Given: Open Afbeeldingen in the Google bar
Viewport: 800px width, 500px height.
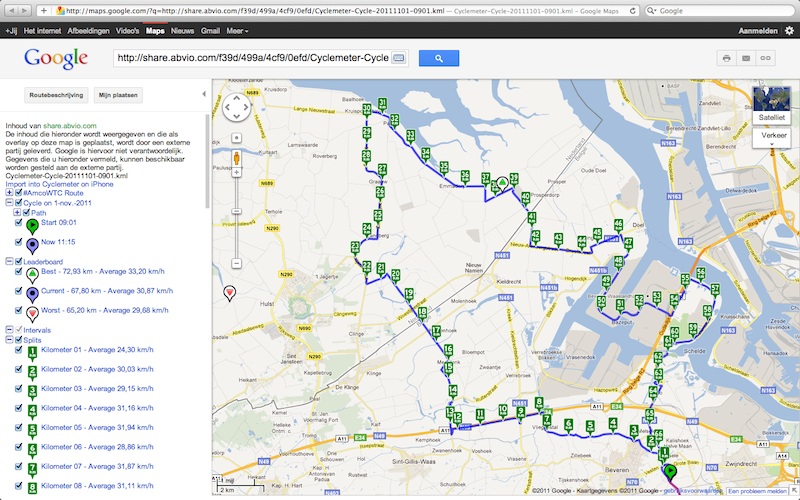Looking at the screenshot, I should (x=88, y=31).
